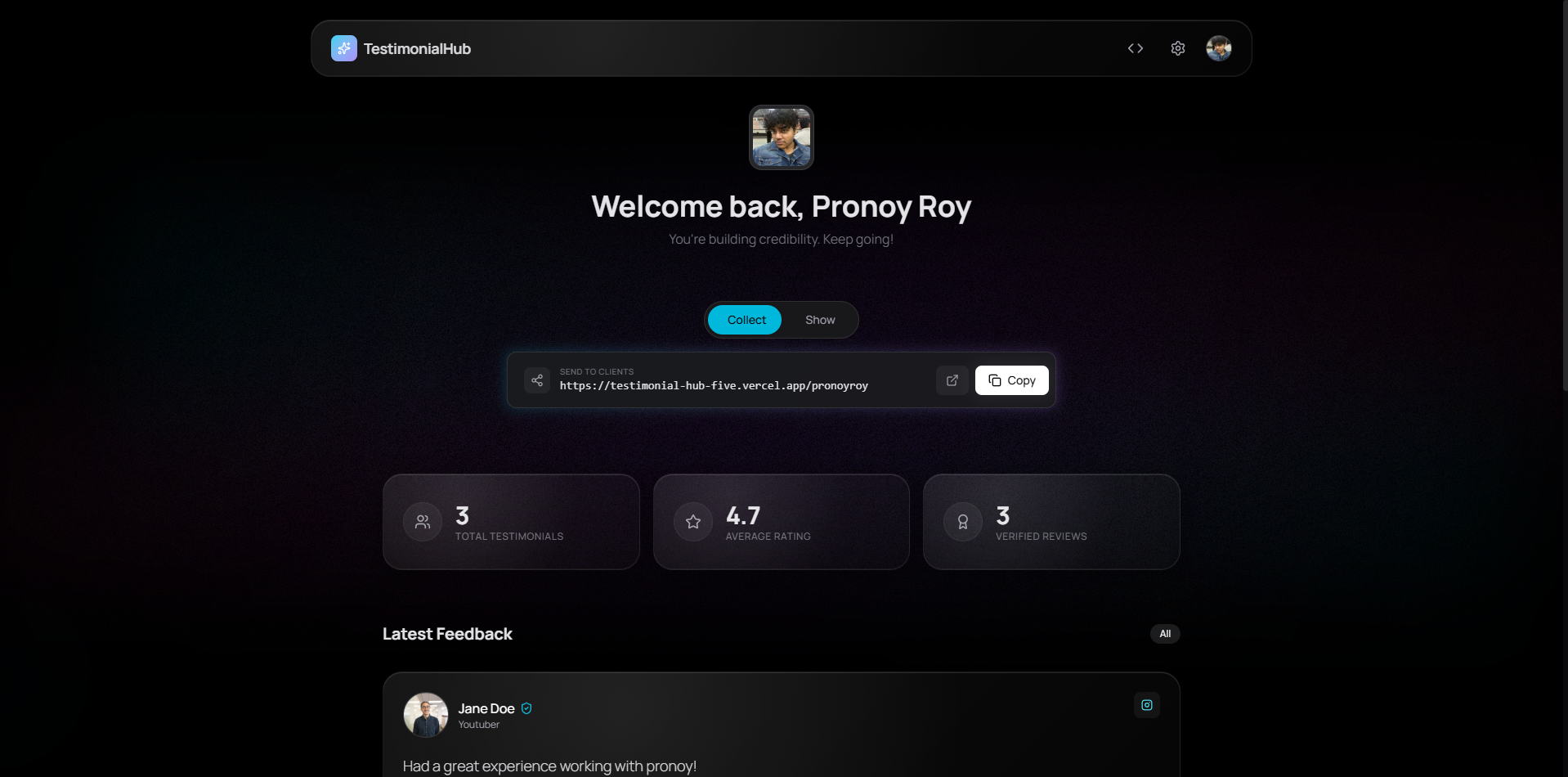Click the TestimonialHub logo icon
This screenshot has width=1568, height=777.
coord(343,47)
